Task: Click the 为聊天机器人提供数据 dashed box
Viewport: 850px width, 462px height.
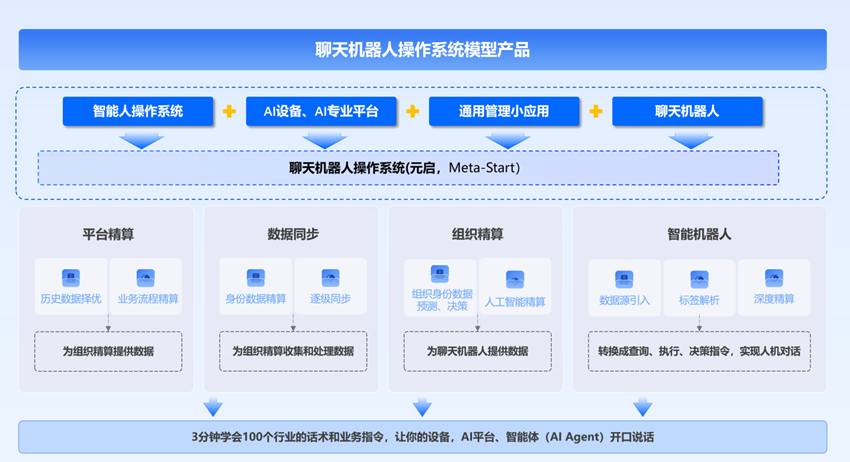Action: (477, 351)
